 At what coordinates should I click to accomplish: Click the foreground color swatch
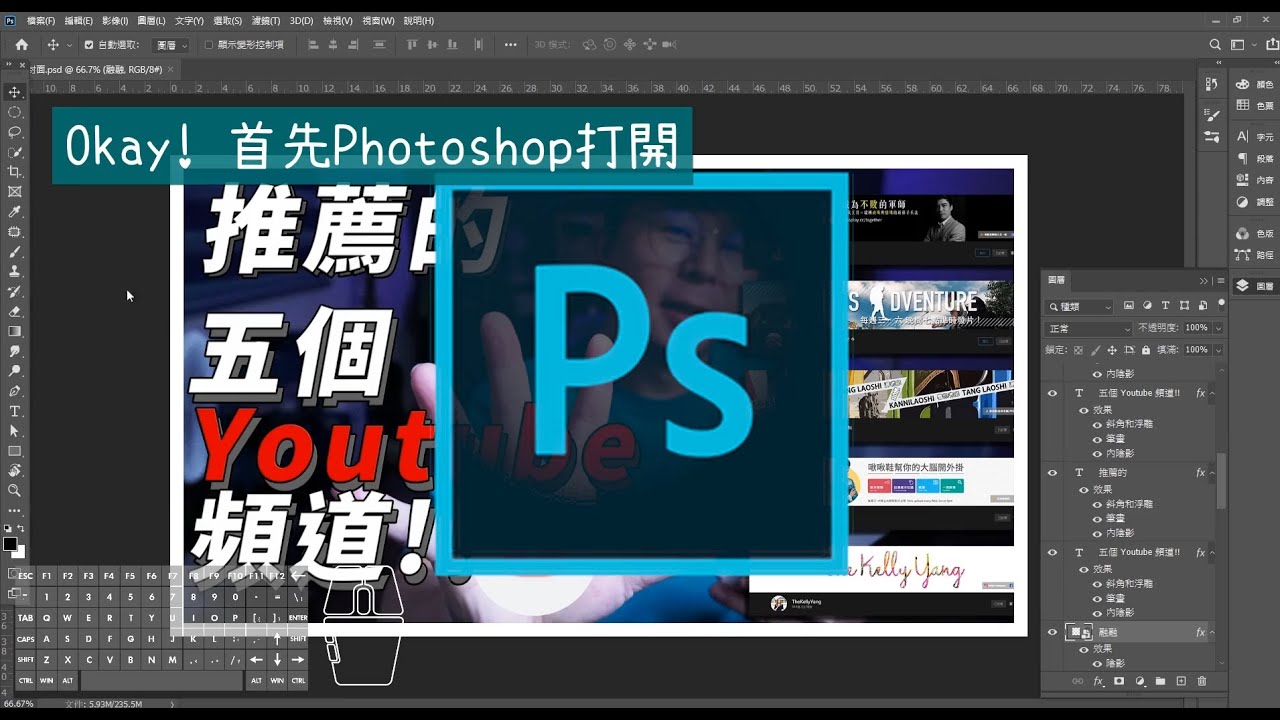10,544
